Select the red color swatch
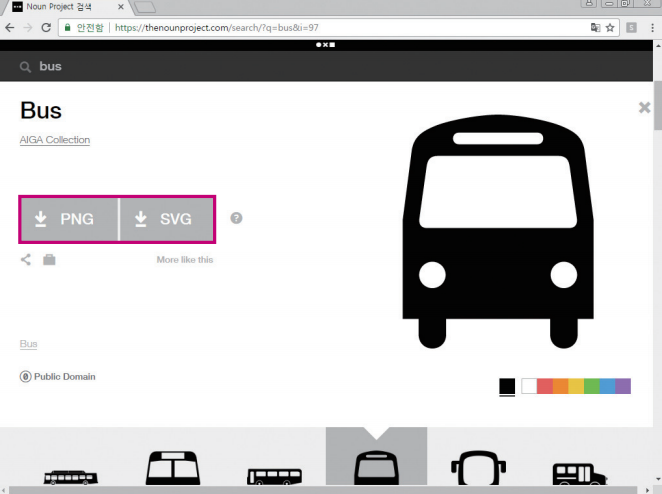 [545, 386]
